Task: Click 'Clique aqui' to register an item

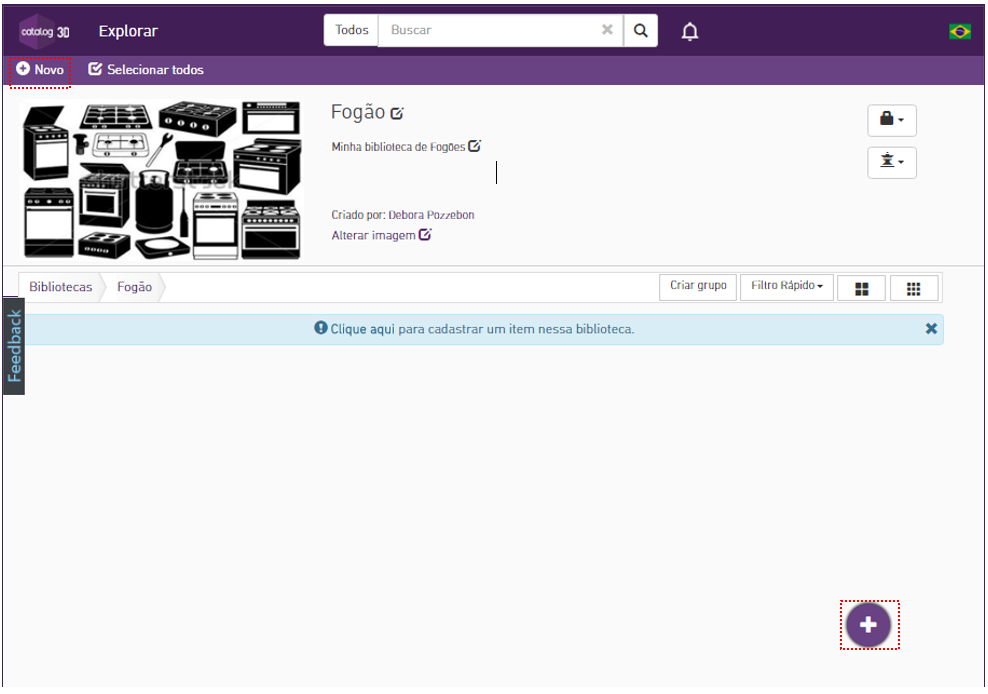Action: click(x=362, y=329)
